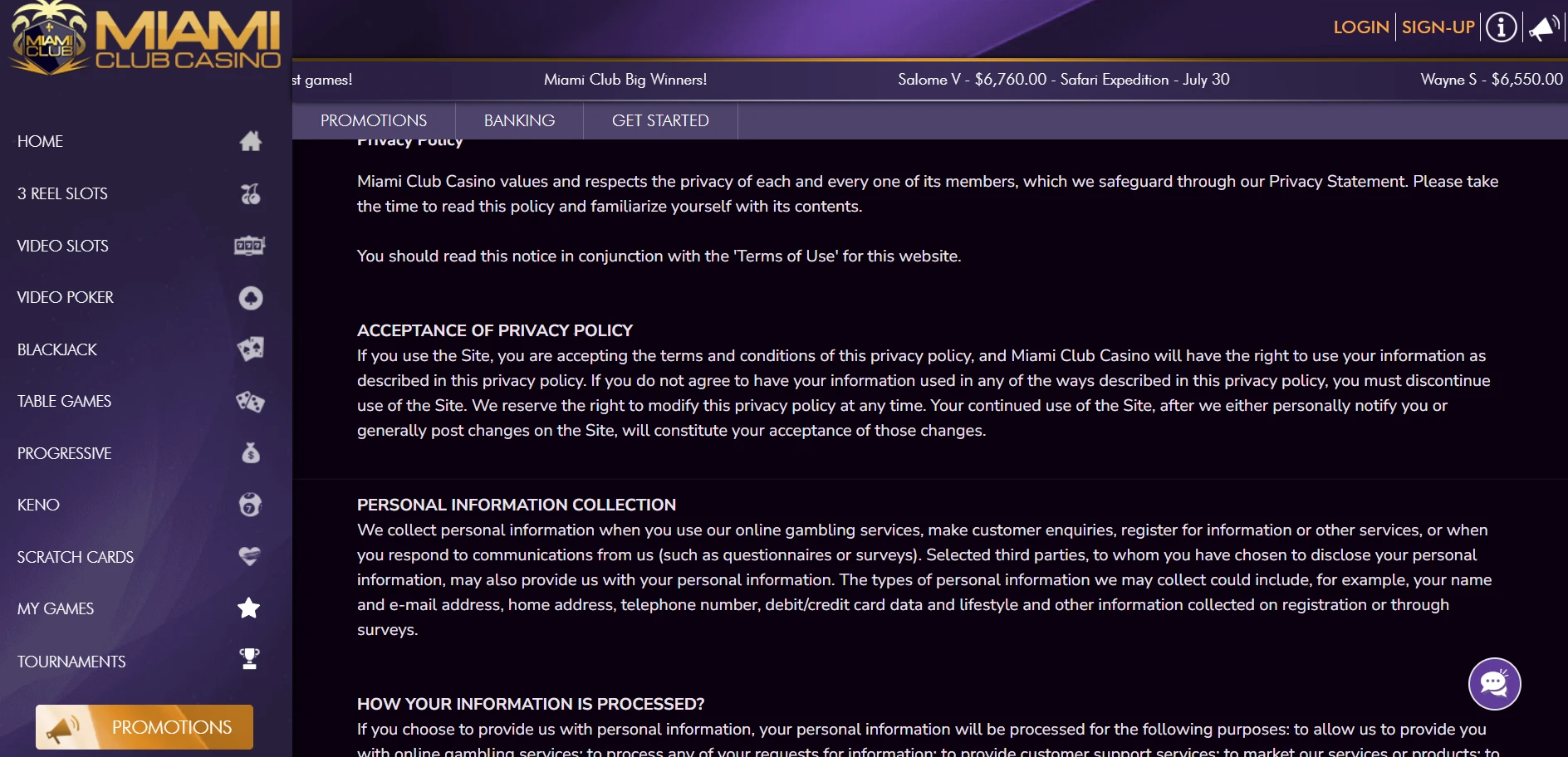The image size is (1568, 757).
Task: Click HOW YOUR INFORMATION IS PROCESSED? heading
Action: (x=531, y=704)
